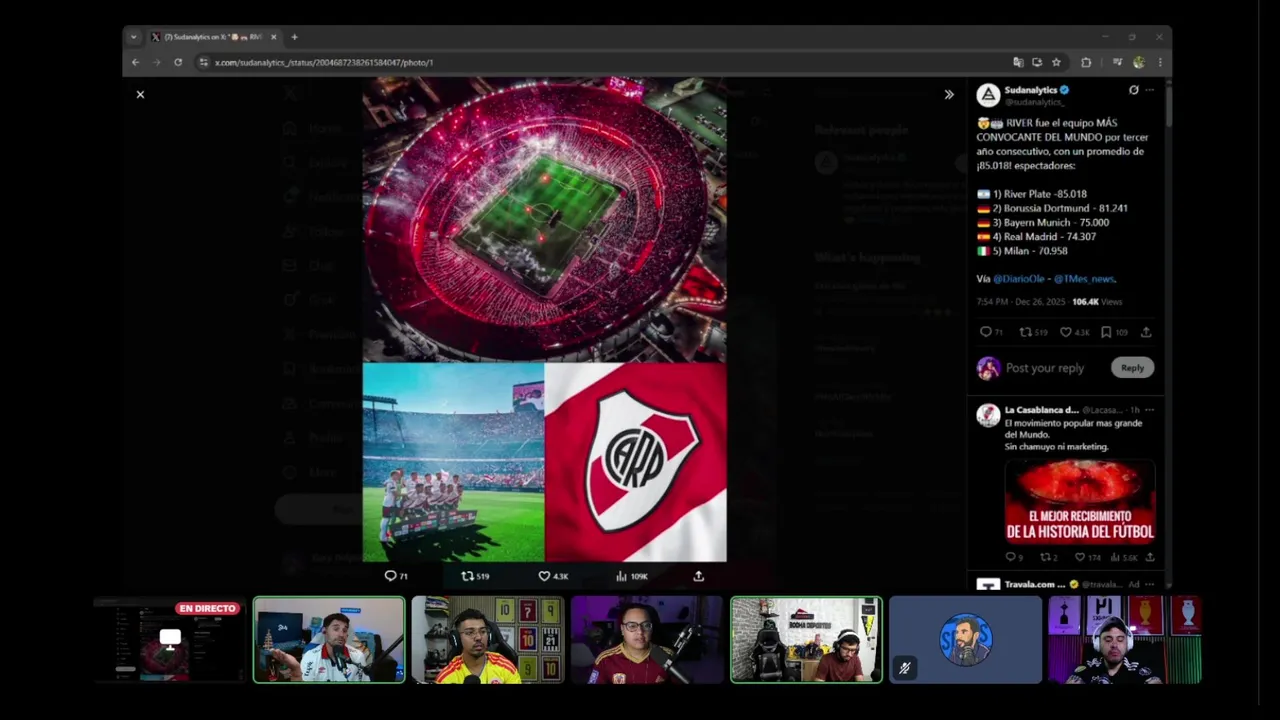Close the Sudanalytics on X tab
Screen dimensions: 1280x720
pos(273,37)
